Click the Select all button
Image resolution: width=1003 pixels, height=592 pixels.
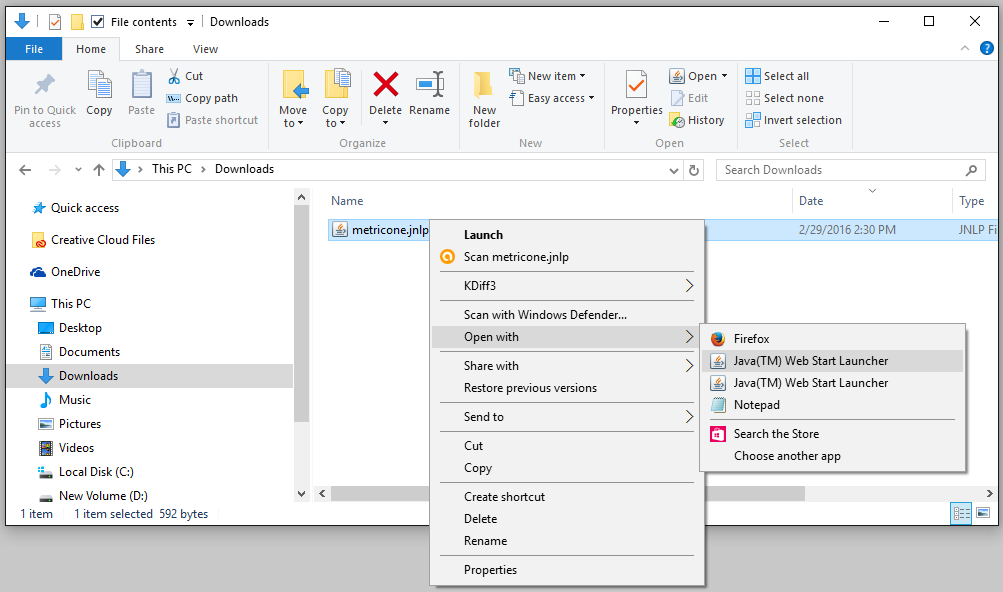[x=777, y=76]
